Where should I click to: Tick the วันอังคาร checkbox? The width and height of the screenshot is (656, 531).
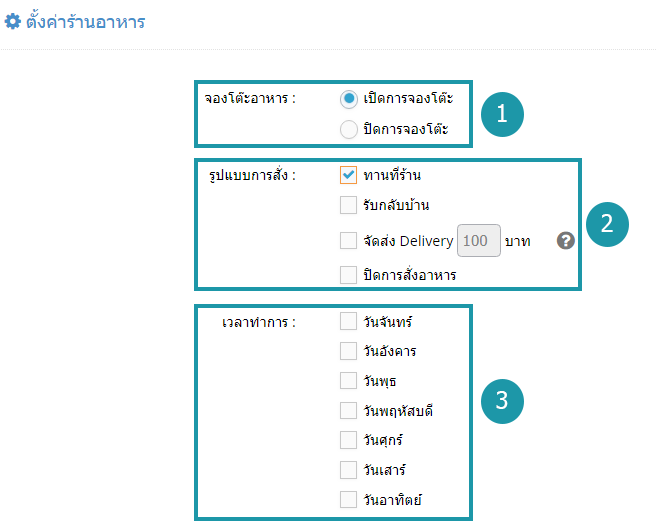click(348, 351)
